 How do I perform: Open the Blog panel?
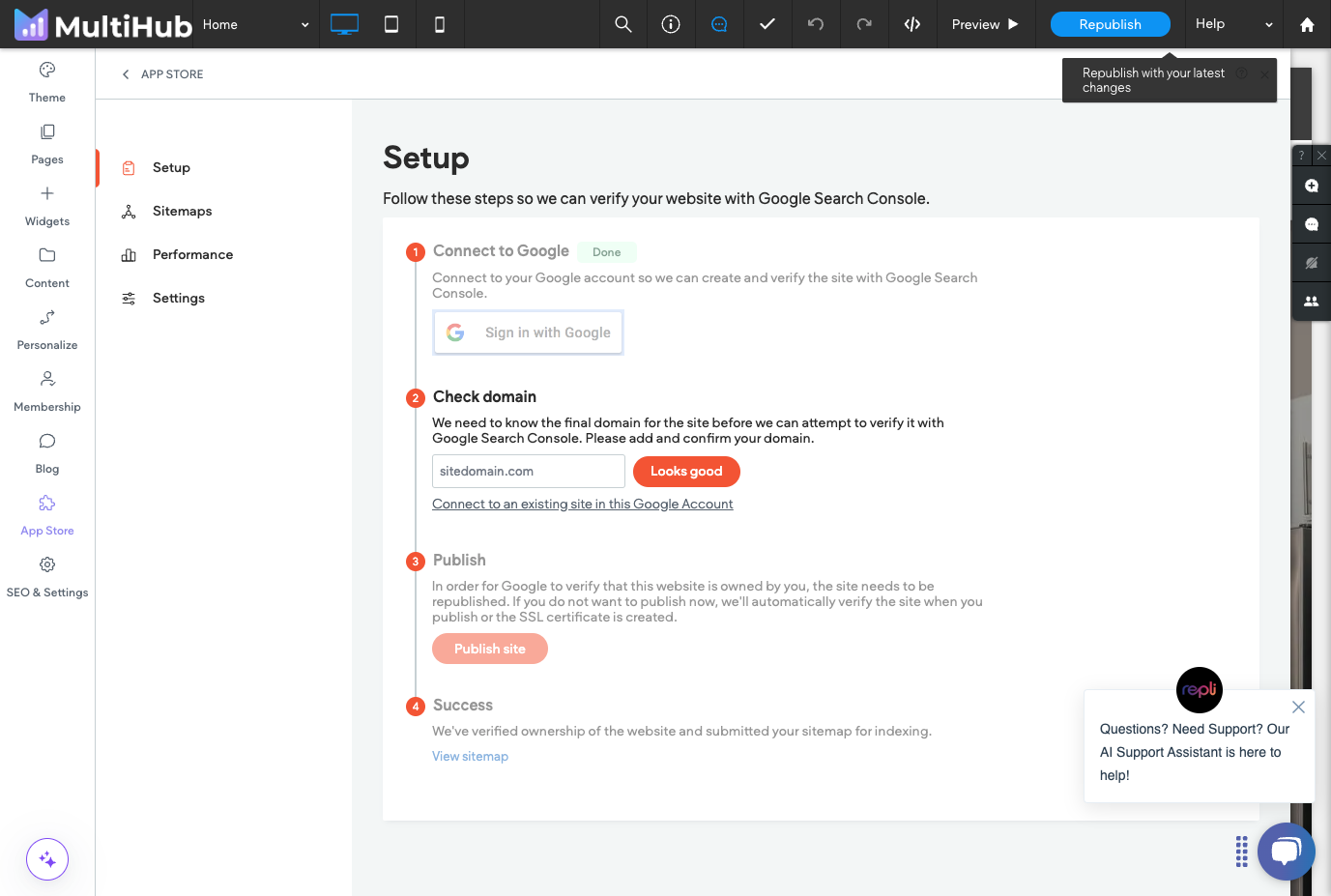[47, 454]
